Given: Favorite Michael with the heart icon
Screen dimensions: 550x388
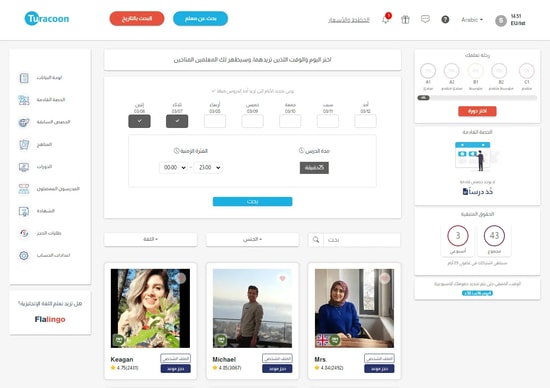Looking at the screenshot, I should point(282,278).
